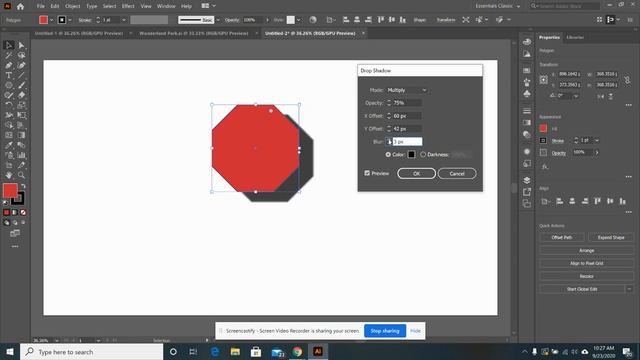
Task: Open the File menu
Action: tap(40, 6)
